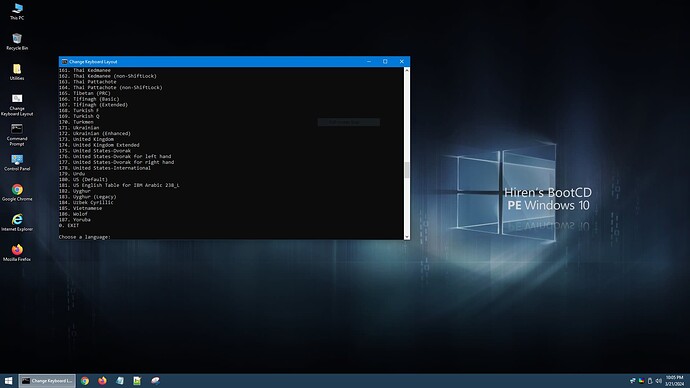The image size is (690, 388).
Task: Open safely remove hardware tray icon
Action: (650, 381)
